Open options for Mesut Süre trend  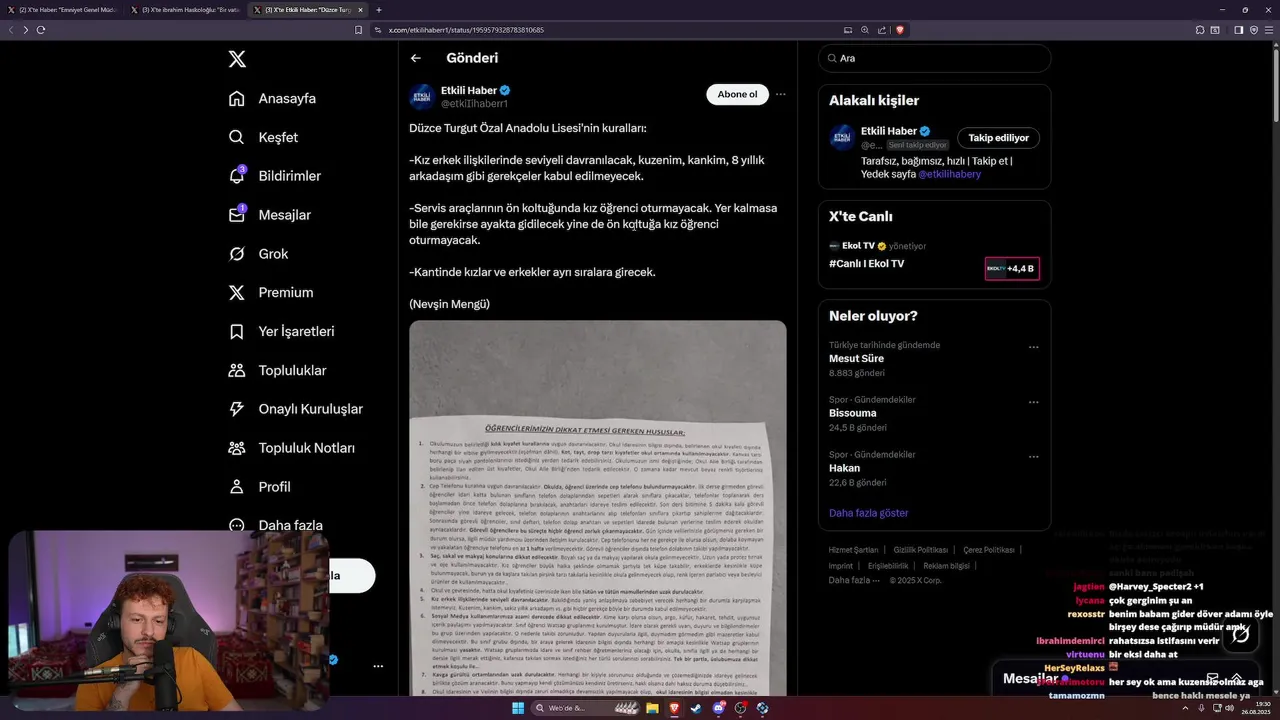(1034, 347)
